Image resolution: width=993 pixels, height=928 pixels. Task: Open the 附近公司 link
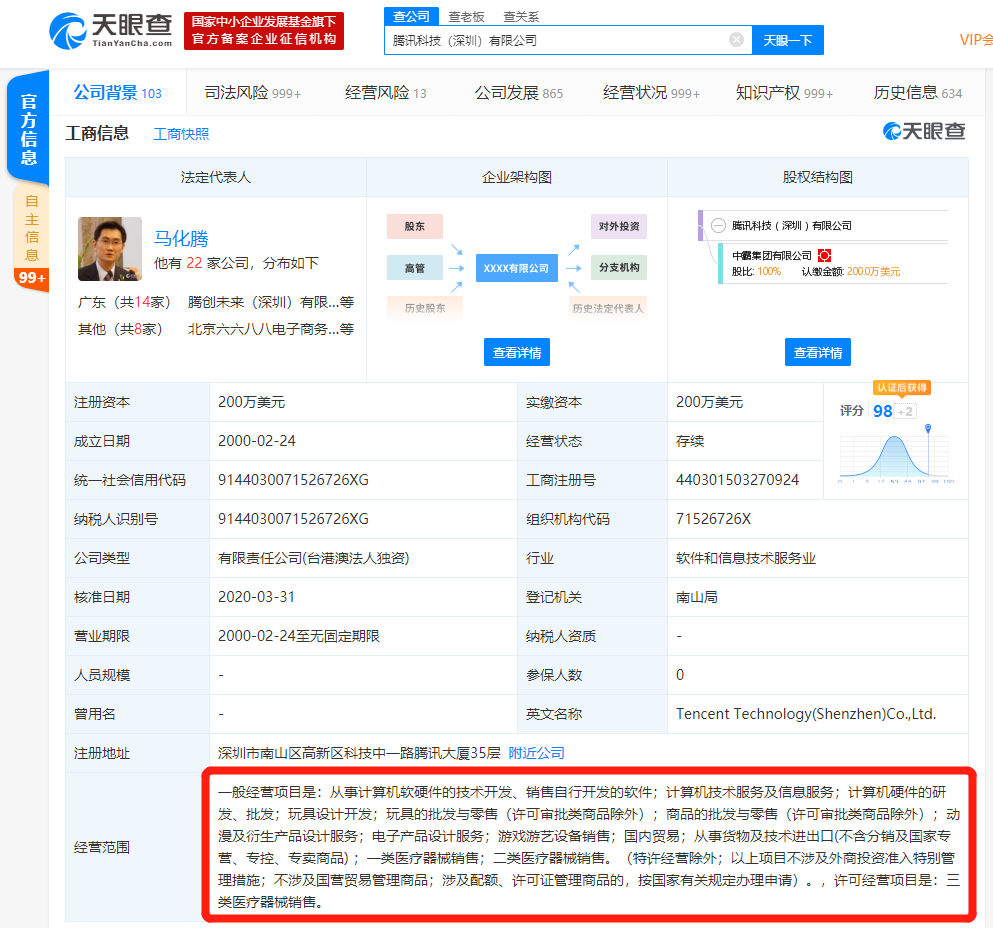(536, 753)
